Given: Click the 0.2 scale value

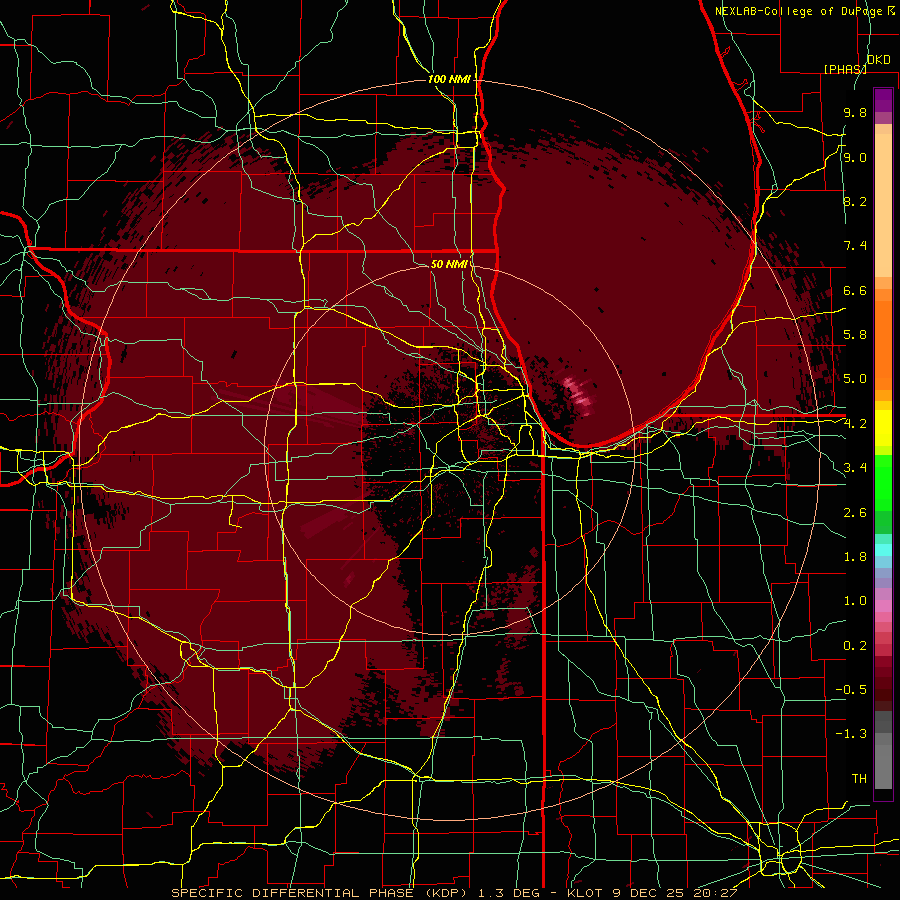Looking at the screenshot, I should point(855,646).
